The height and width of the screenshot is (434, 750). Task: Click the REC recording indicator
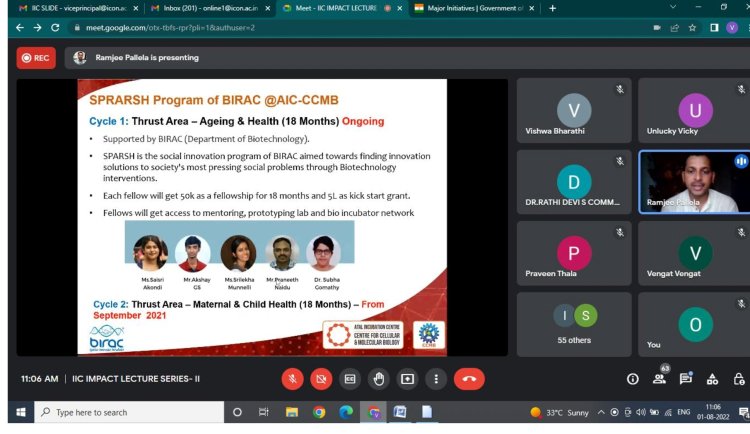coord(36,58)
